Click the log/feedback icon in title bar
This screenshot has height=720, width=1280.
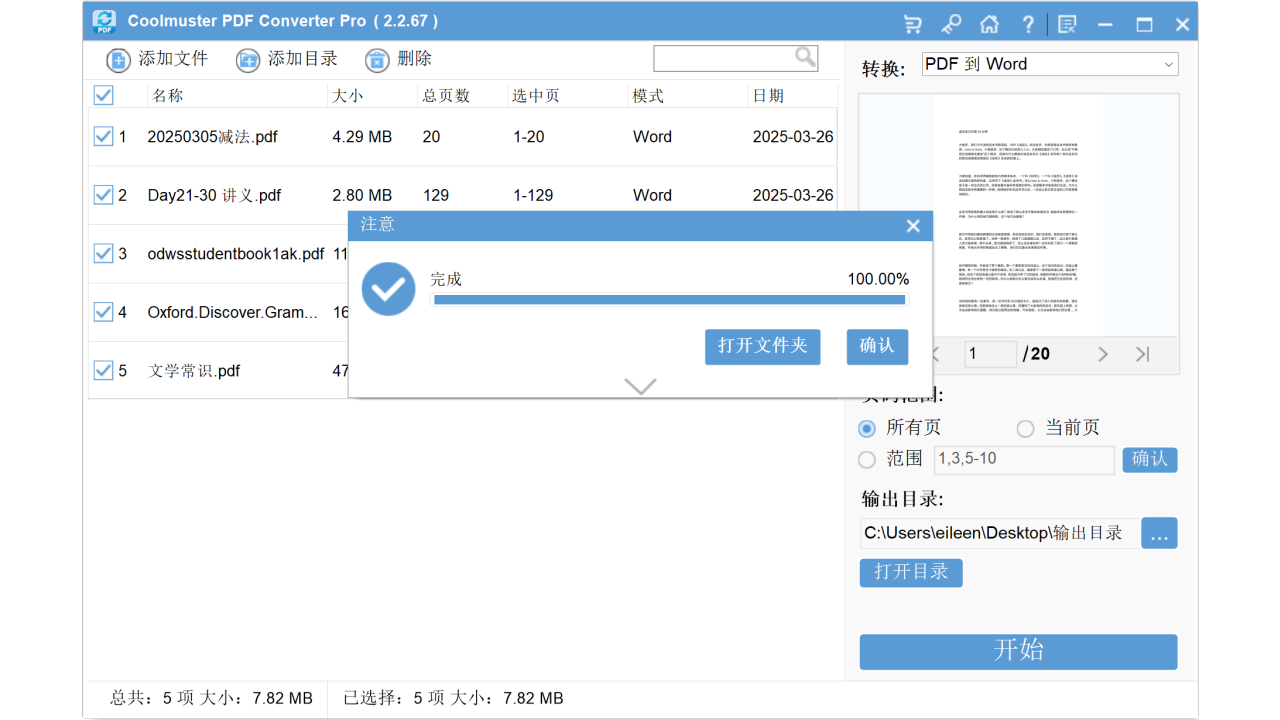click(x=1066, y=23)
